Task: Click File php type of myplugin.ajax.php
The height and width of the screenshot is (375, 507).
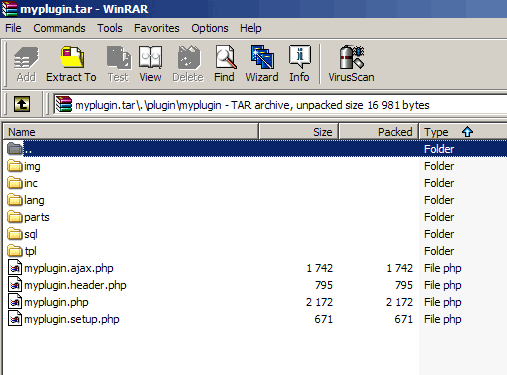Action: [x=443, y=268]
